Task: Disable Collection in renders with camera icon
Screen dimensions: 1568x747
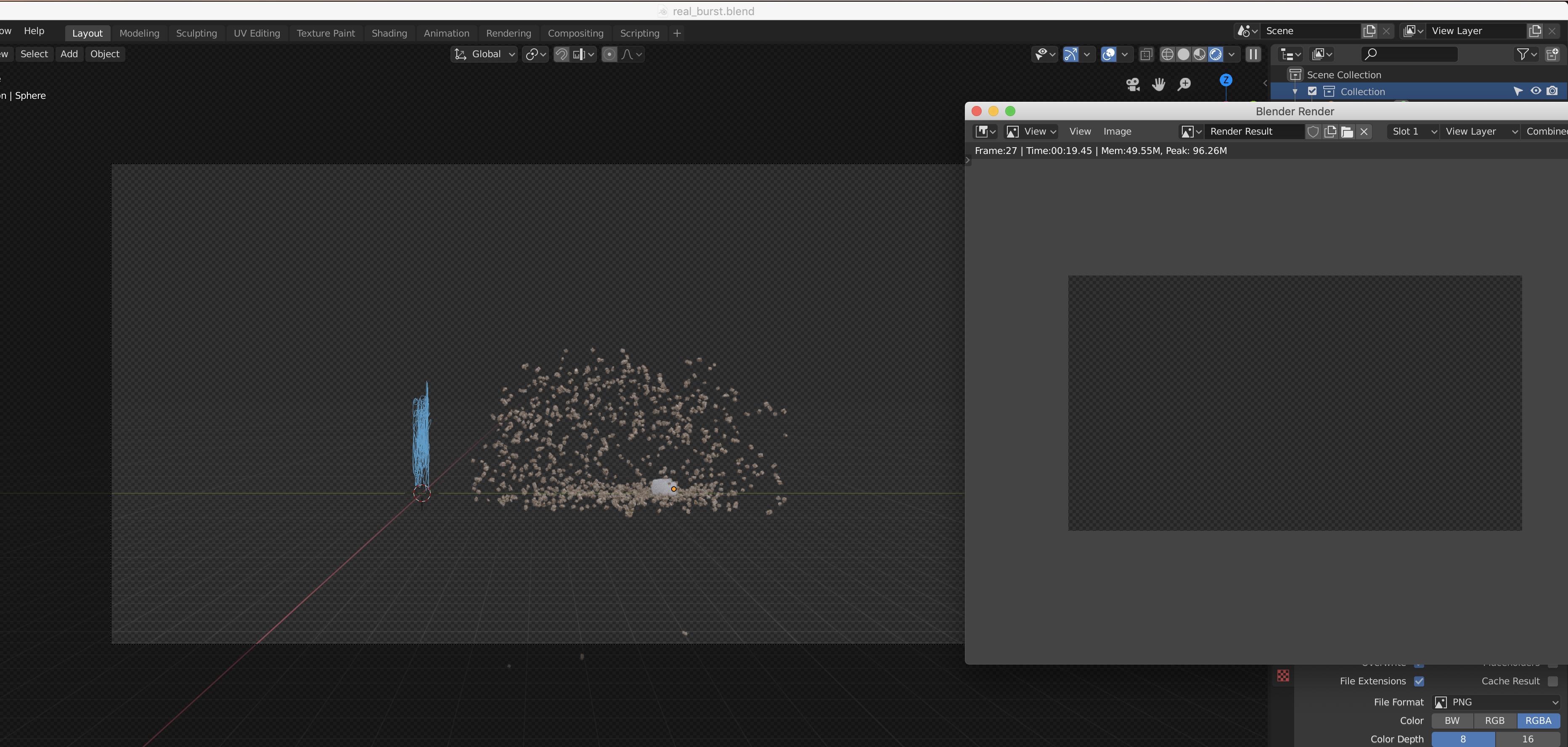Action: click(x=1552, y=91)
